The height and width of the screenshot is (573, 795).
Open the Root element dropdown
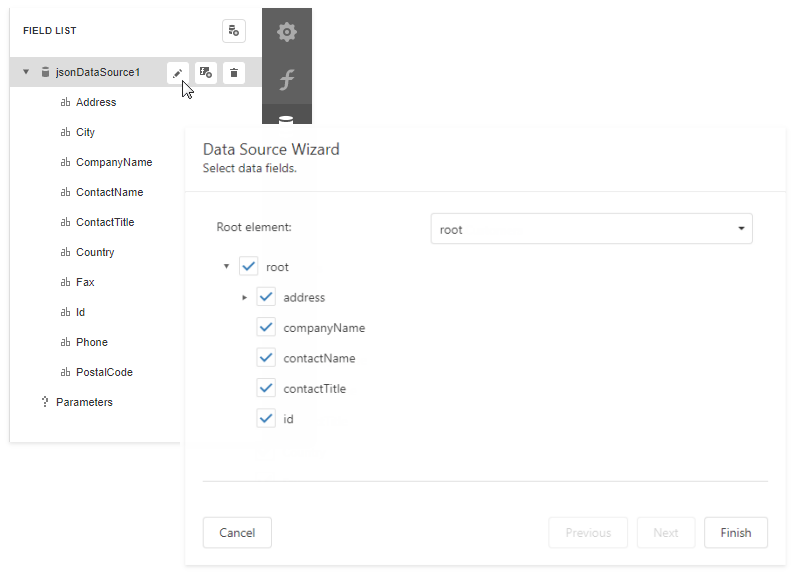[x=591, y=229]
